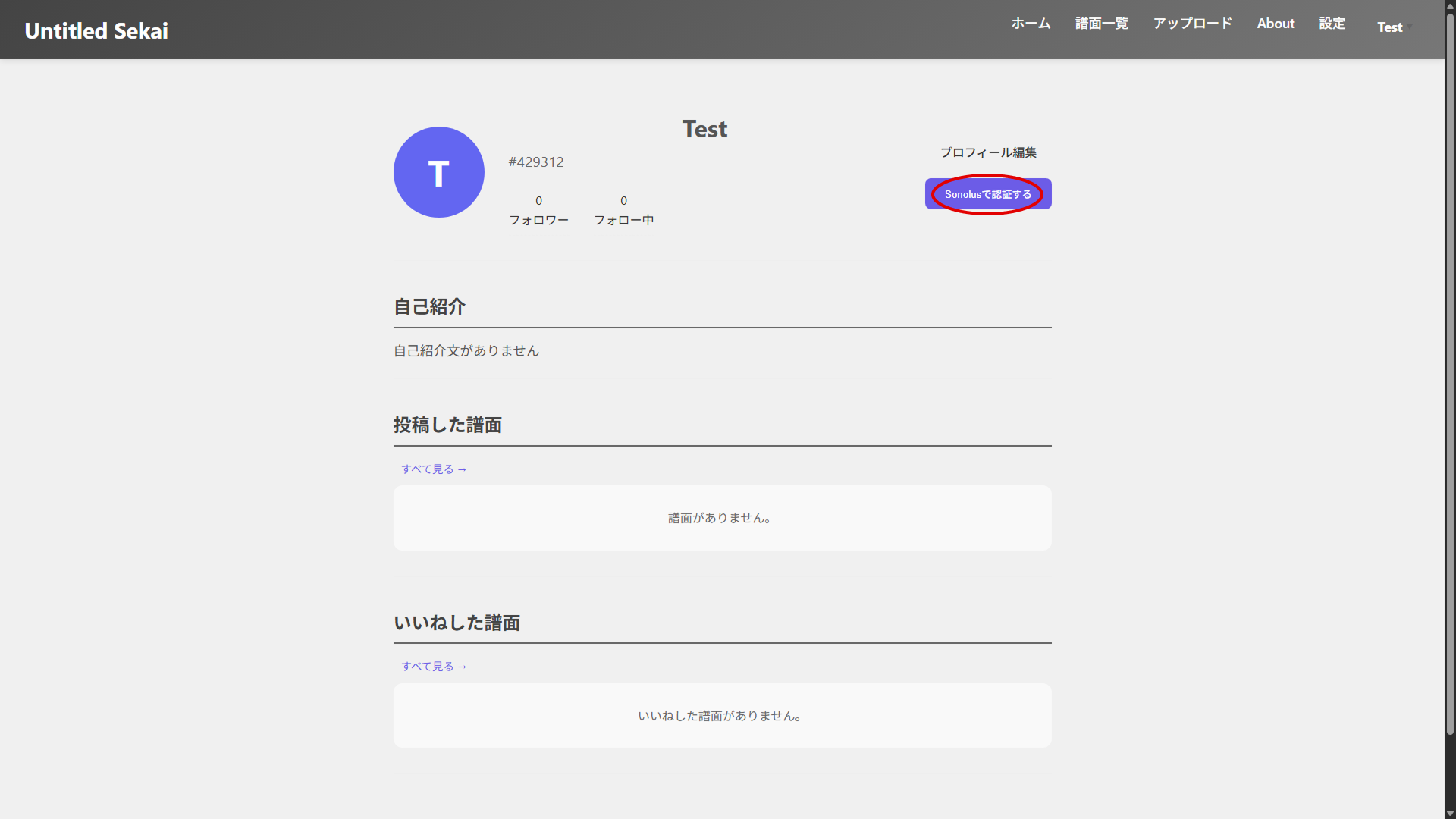1456x819 pixels.
Task: Visit the About page
Action: pyautogui.click(x=1275, y=24)
